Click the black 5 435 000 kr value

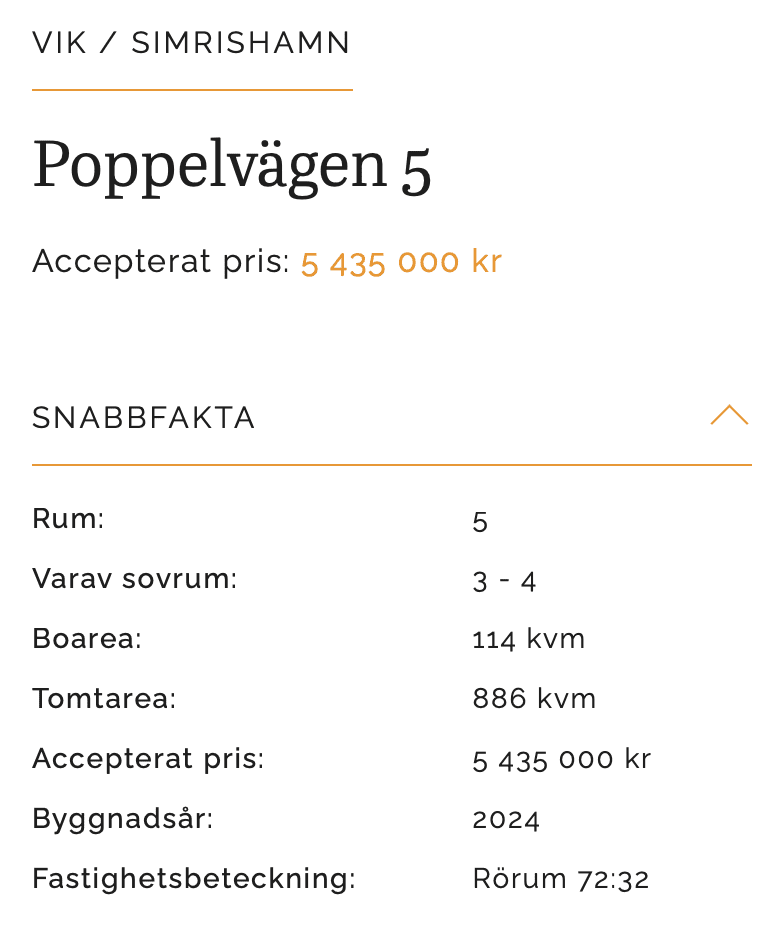562,760
